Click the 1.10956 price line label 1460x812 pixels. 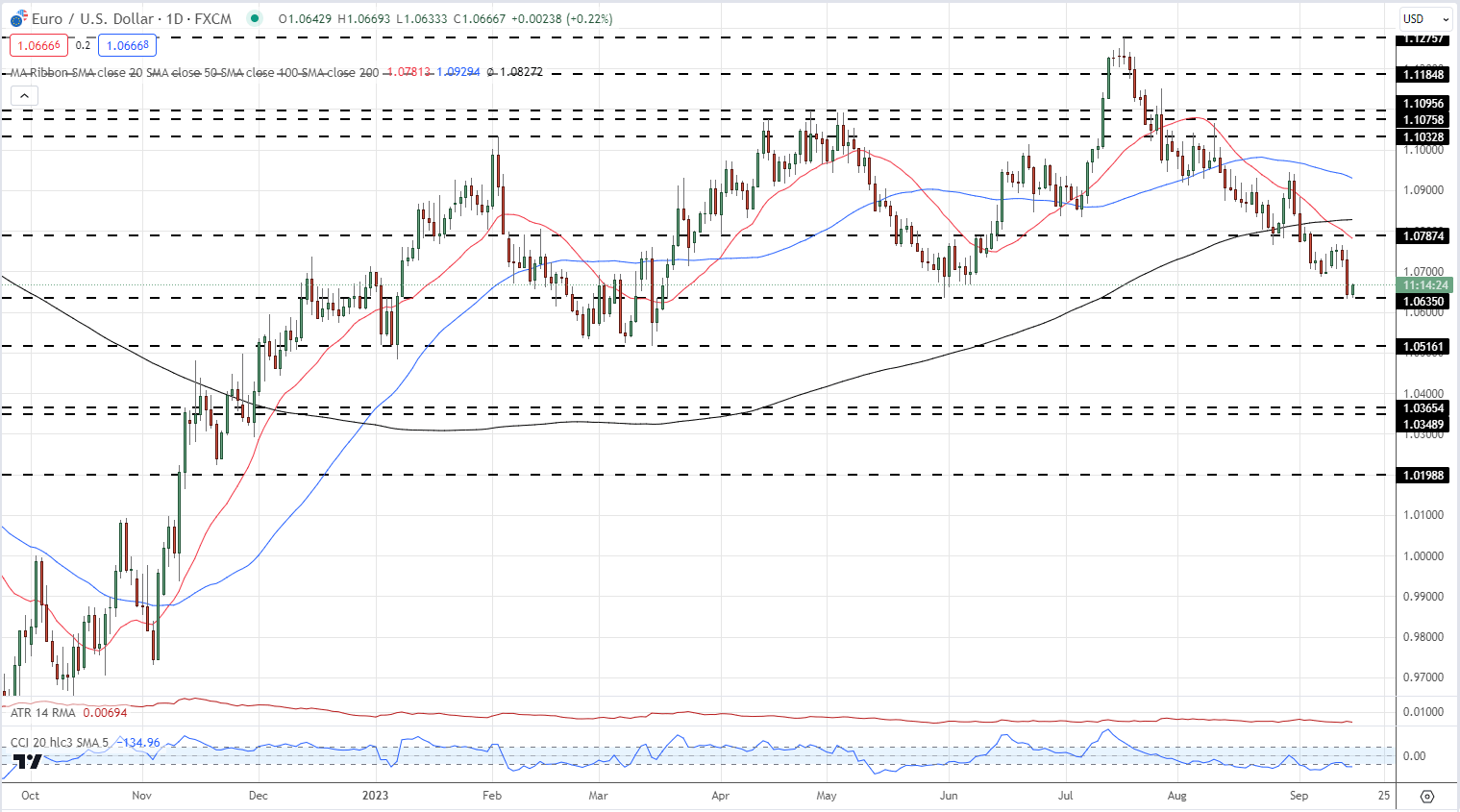tap(1423, 103)
